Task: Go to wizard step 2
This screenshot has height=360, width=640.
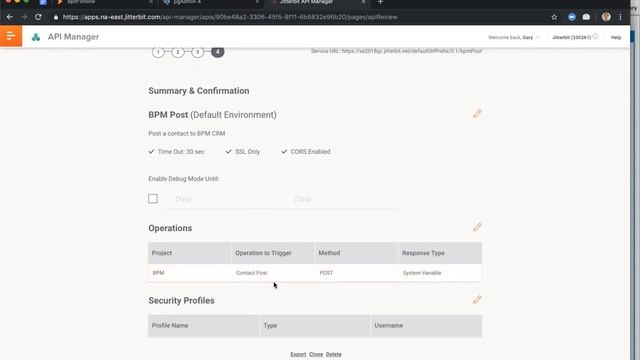Action: [x=178, y=52]
